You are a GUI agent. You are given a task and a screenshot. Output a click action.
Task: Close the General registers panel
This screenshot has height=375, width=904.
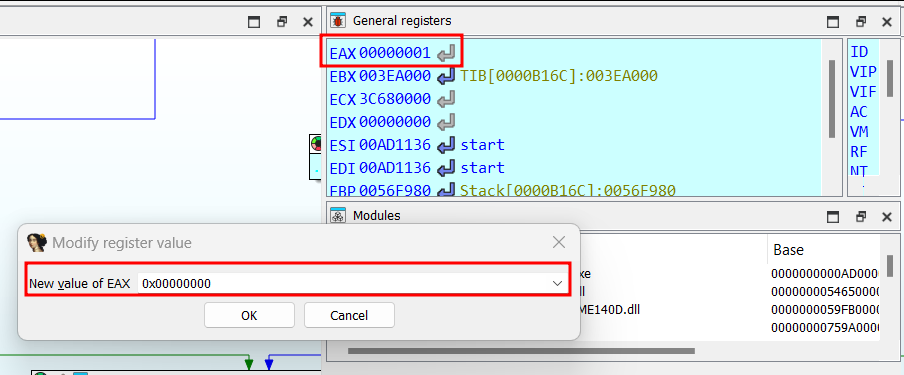887,22
